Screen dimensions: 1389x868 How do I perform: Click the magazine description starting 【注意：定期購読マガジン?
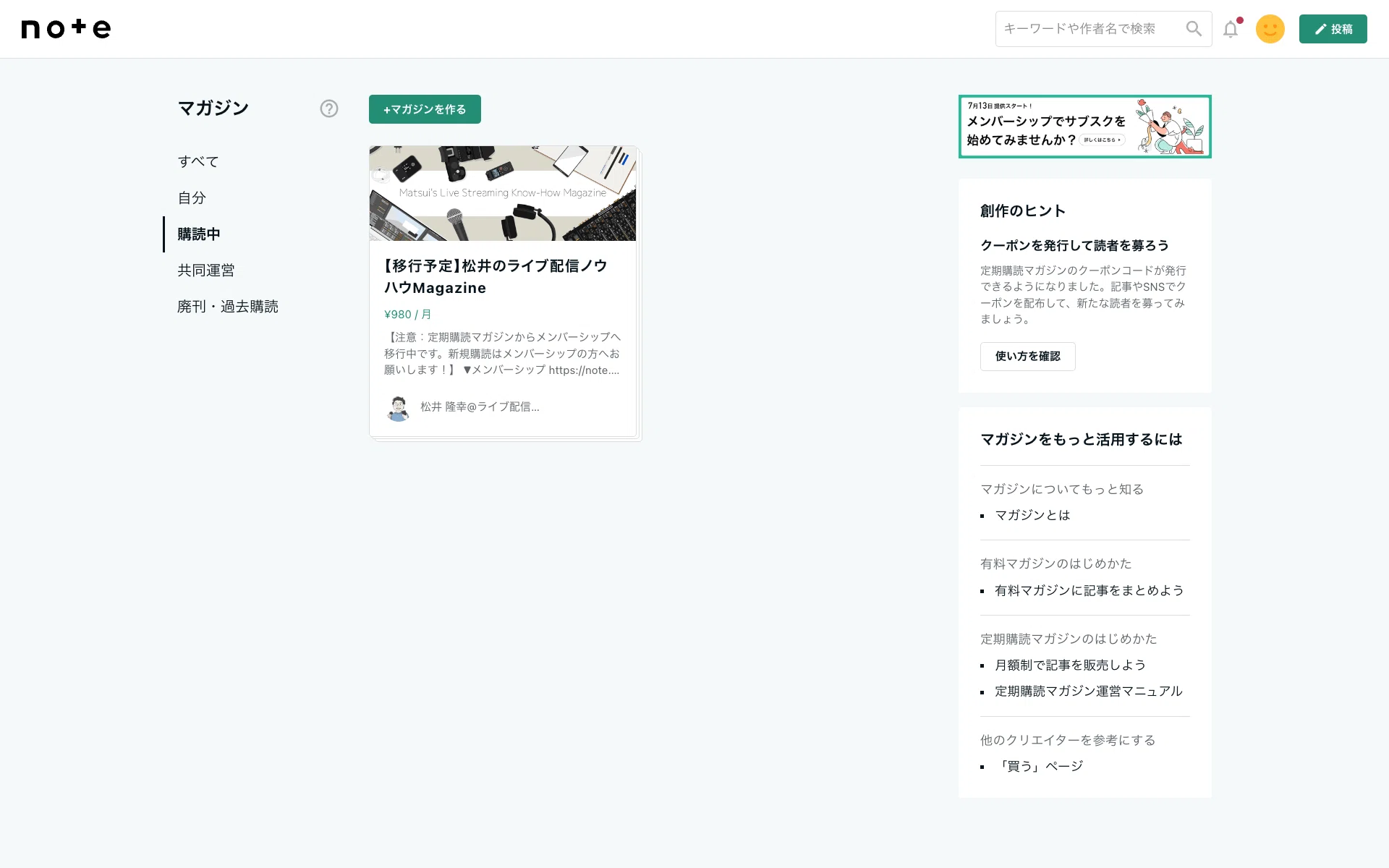point(502,354)
